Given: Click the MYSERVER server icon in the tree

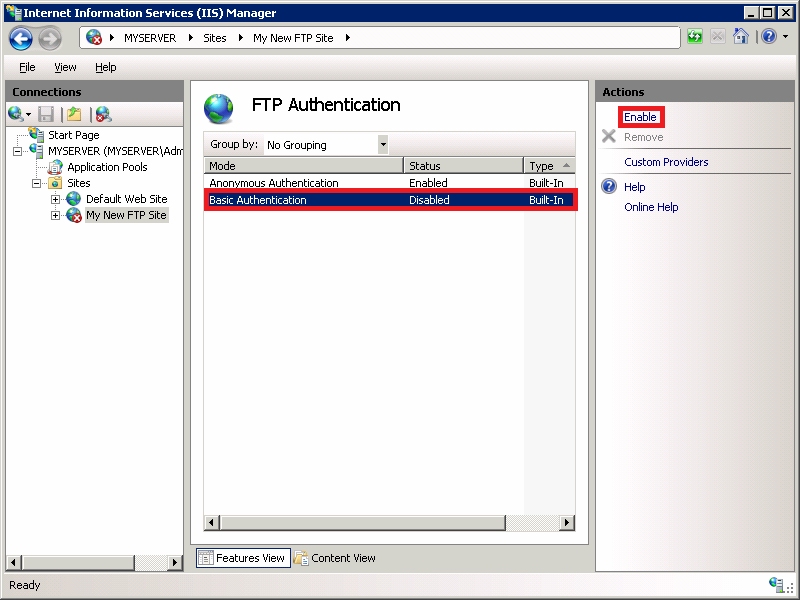Looking at the screenshot, I should click(37, 151).
